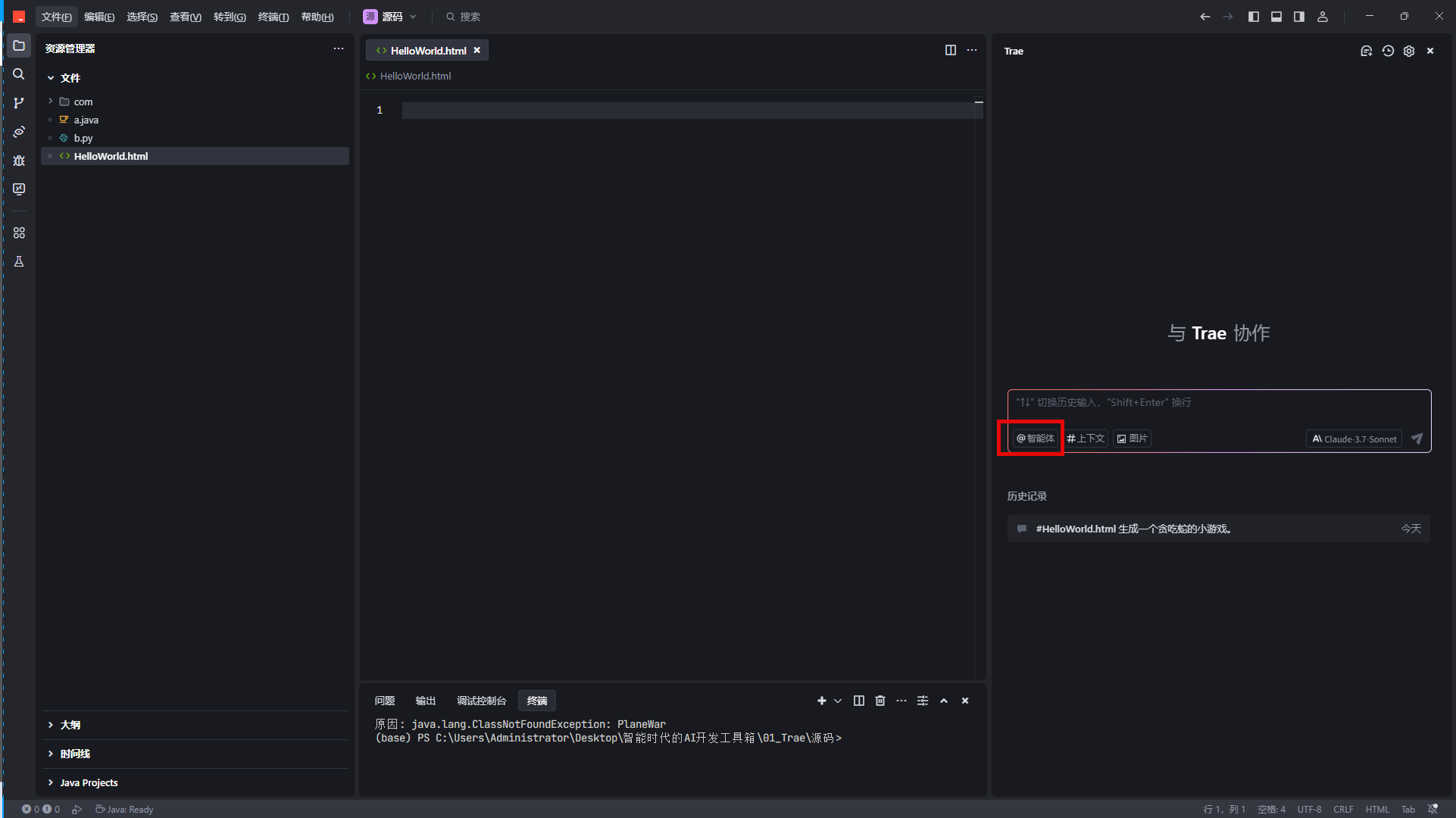Close the HelloWorld.html editor tab
1456x818 pixels.
[x=477, y=50]
